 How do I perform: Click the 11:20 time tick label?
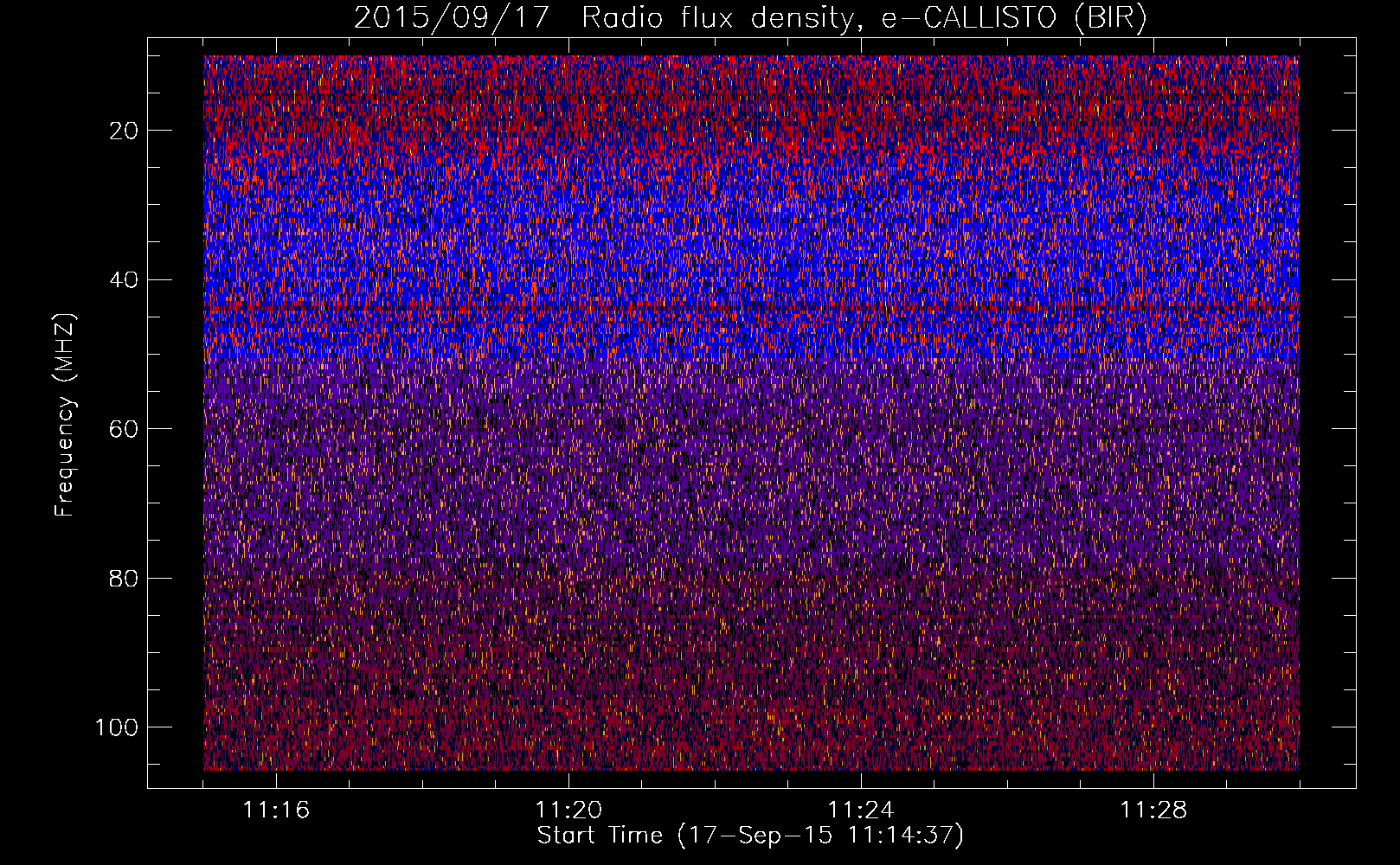pyautogui.click(x=568, y=811)
